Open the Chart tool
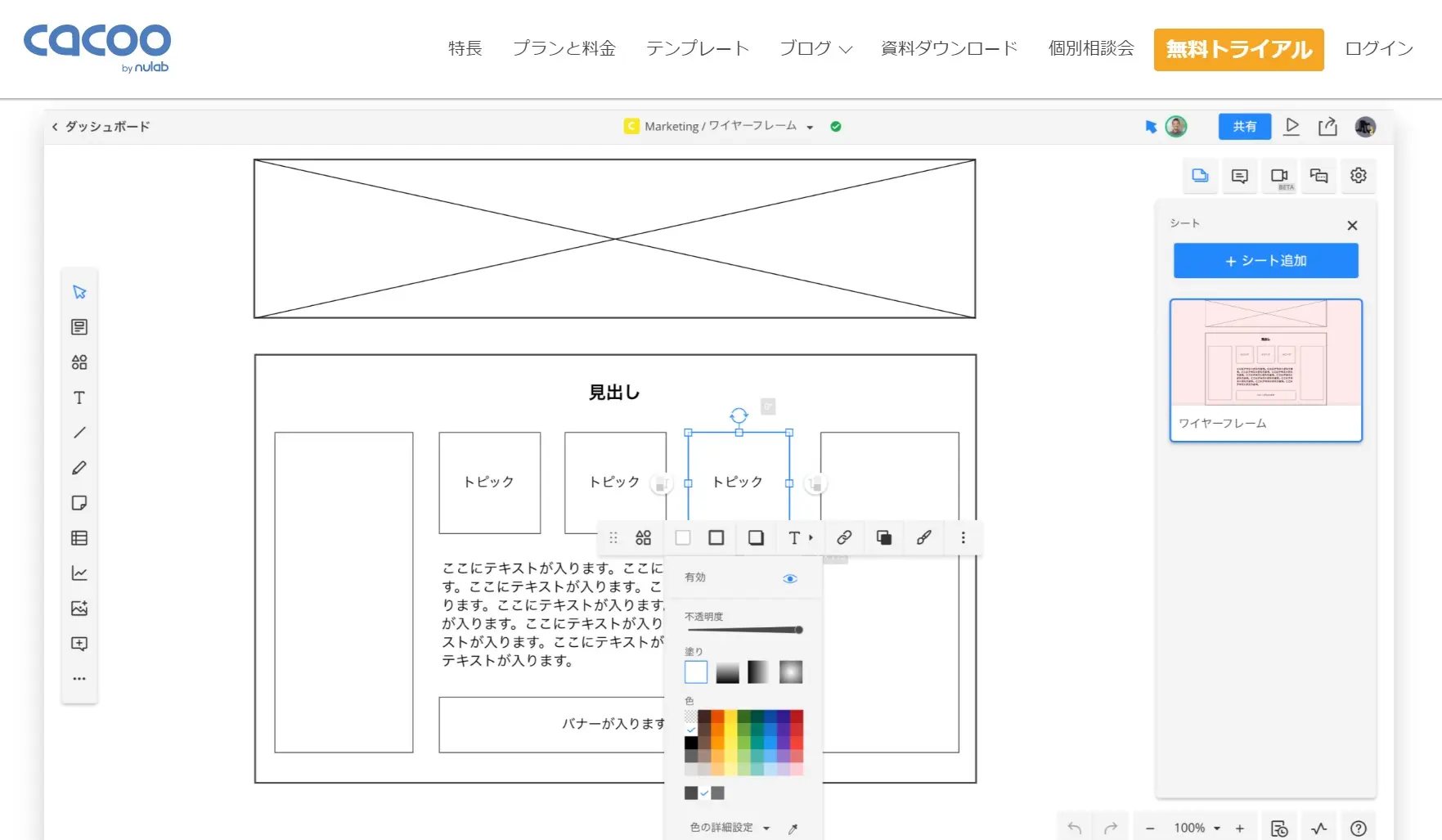Image resolution: width=1442 pixels, height=840 pixels. pyautogui.click(x=79, y=573)
